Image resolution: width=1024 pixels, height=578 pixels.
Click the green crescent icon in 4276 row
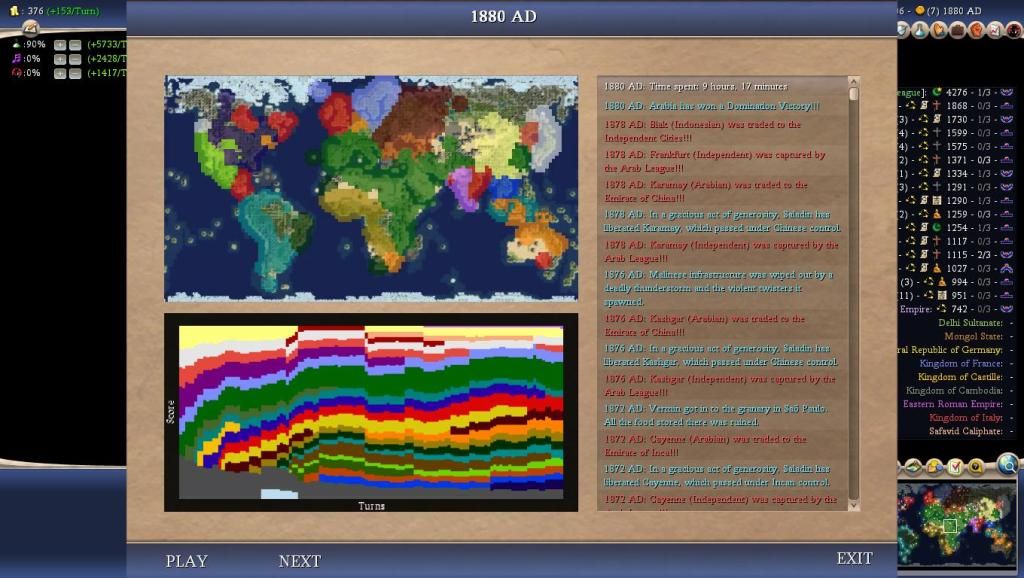pos(937,92)
